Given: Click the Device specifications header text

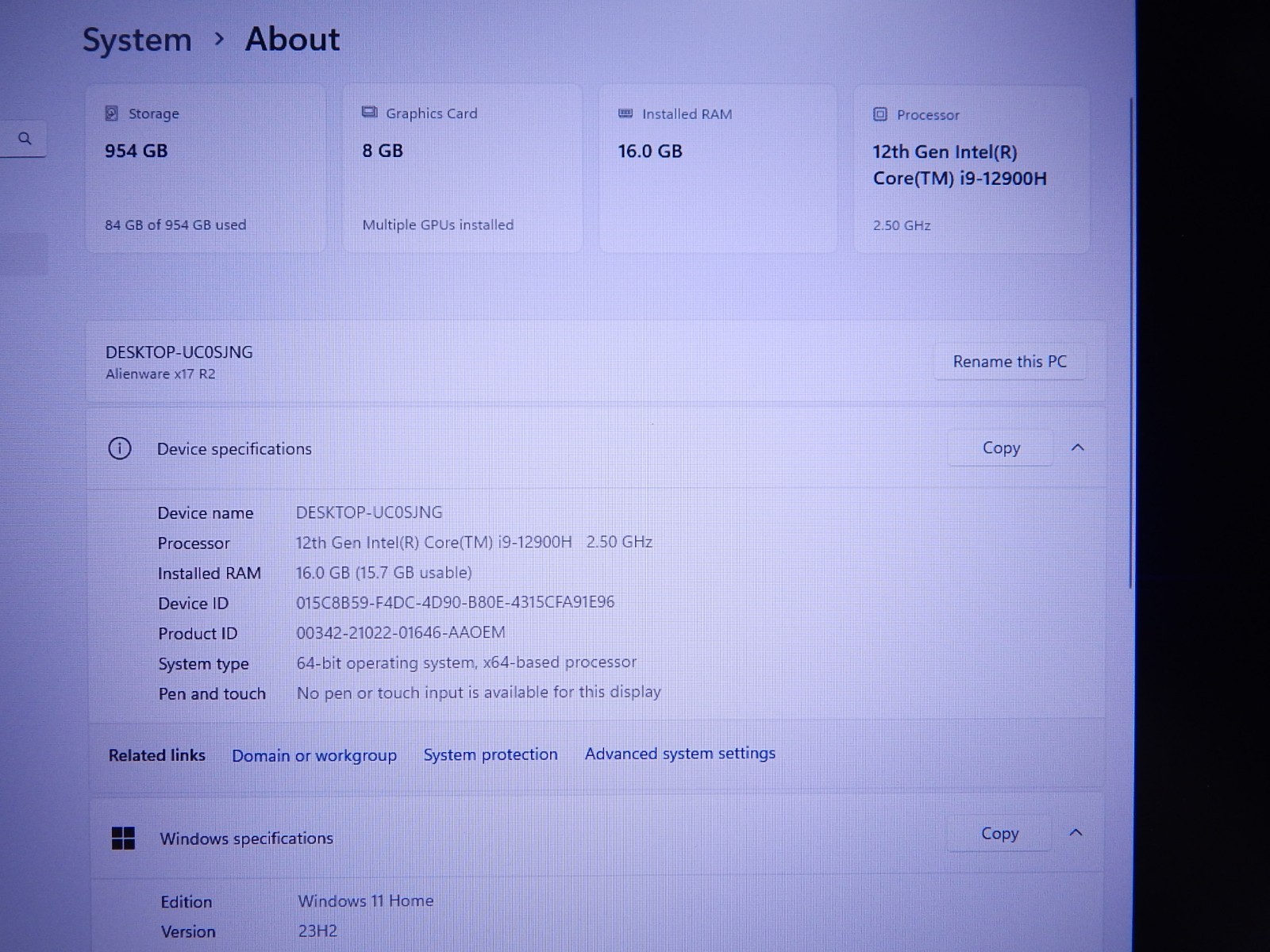Looking at the screenshot, I should (234, 449).
